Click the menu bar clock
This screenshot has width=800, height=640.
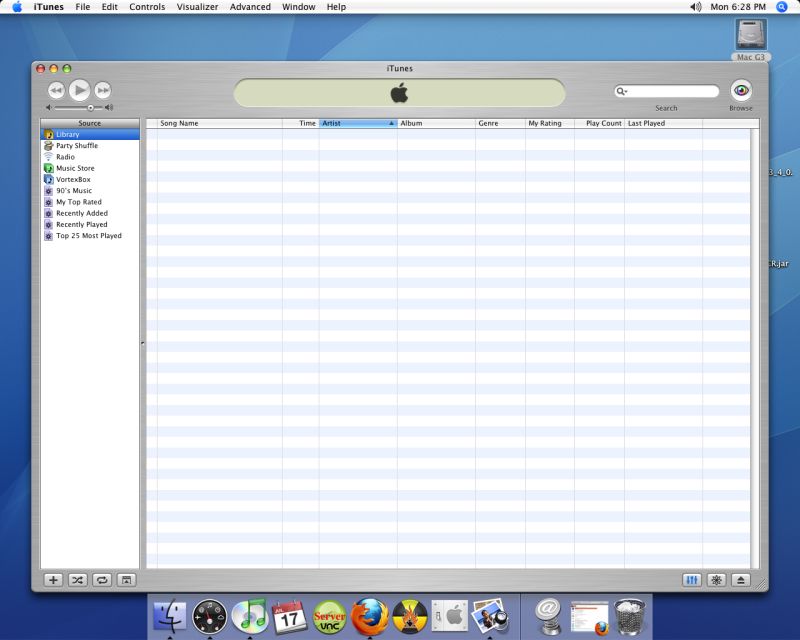pos(738,7)
